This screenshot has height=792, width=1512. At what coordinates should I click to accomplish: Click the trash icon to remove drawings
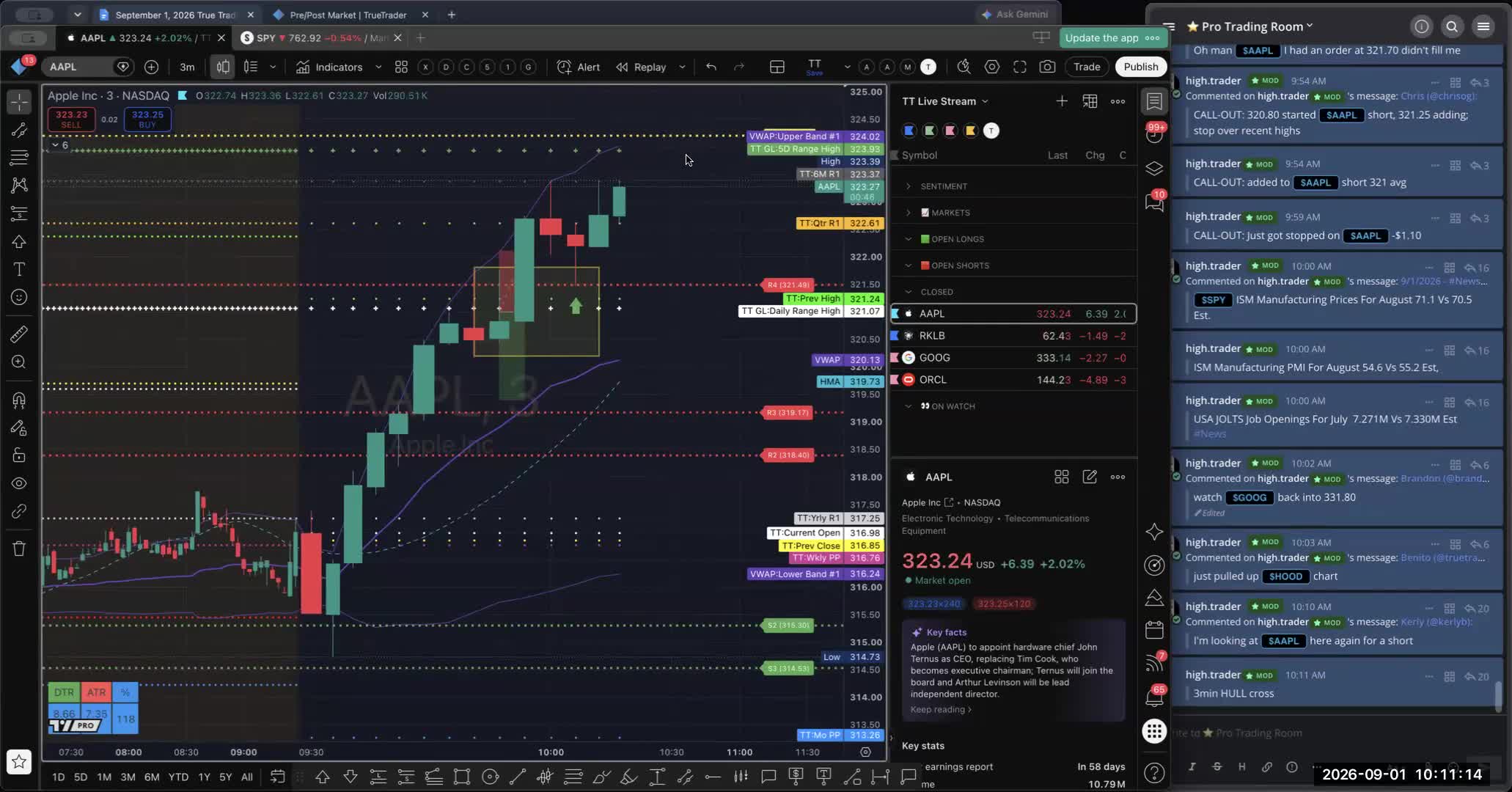tap(20, 549)
